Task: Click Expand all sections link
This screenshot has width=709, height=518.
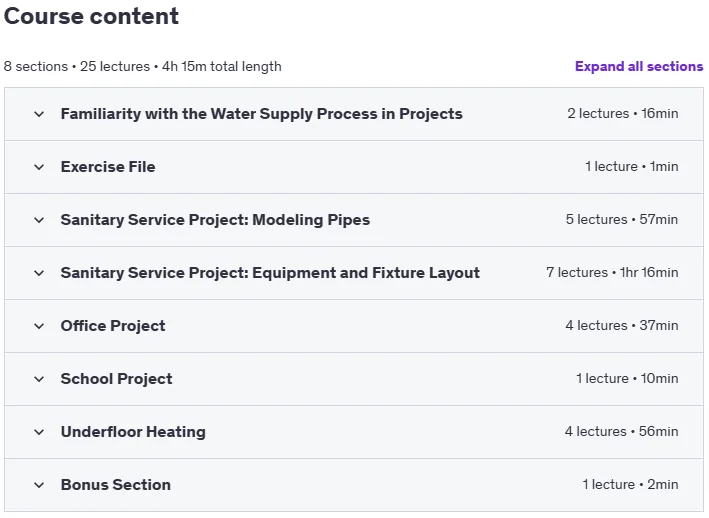Action: (x=639, y=66)
